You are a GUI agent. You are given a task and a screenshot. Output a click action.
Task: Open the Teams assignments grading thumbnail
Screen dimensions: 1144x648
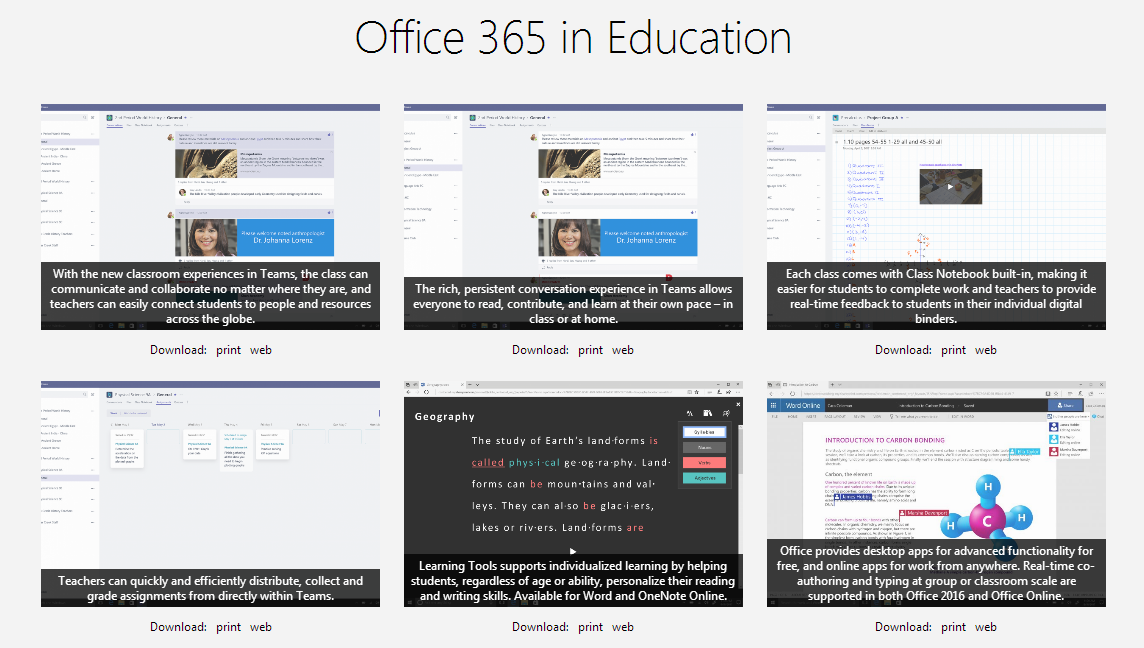pyautogui.click(x=210, y=493)
